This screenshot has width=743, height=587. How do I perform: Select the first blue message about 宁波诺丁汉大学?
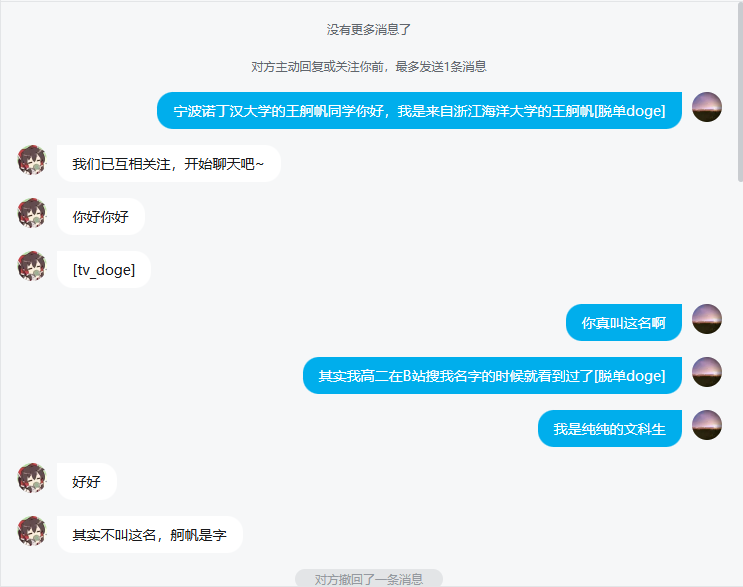pos(419,110)
